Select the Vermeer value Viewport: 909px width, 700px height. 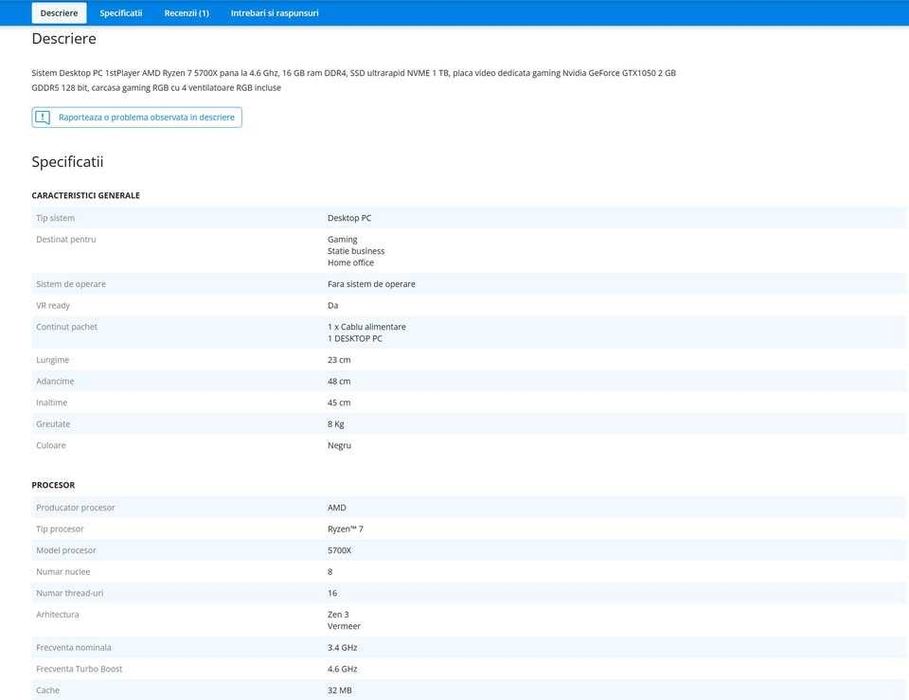tap(344, 627)
